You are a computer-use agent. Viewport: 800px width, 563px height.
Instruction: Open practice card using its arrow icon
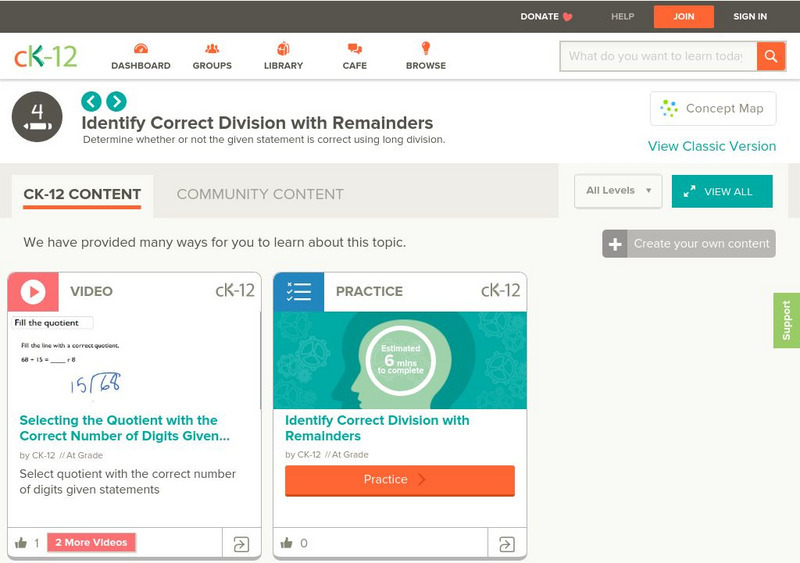(x=507, y=544)
